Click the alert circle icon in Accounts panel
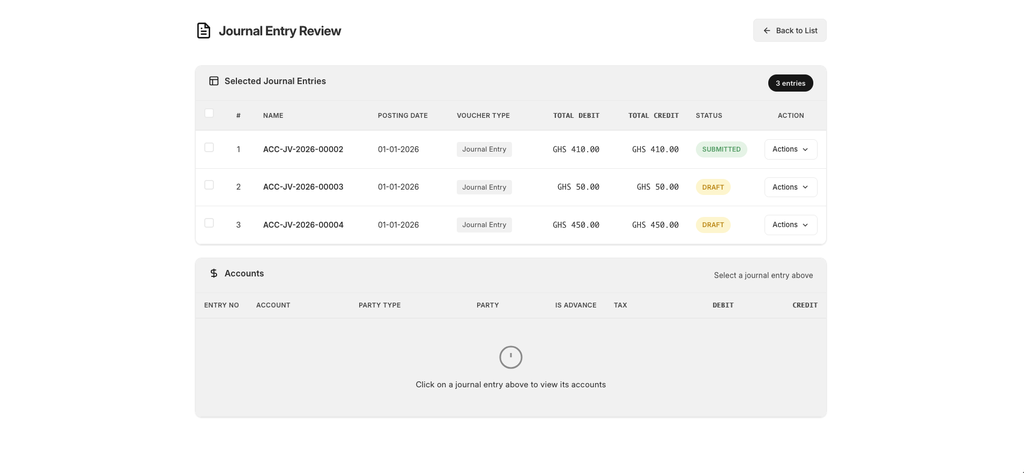The image size is (1024, 473). (x=511, y=357)
